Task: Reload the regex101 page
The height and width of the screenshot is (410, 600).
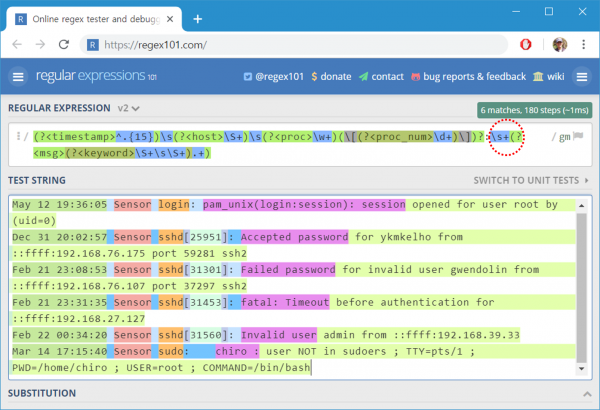Action: [x=64, y=44]
